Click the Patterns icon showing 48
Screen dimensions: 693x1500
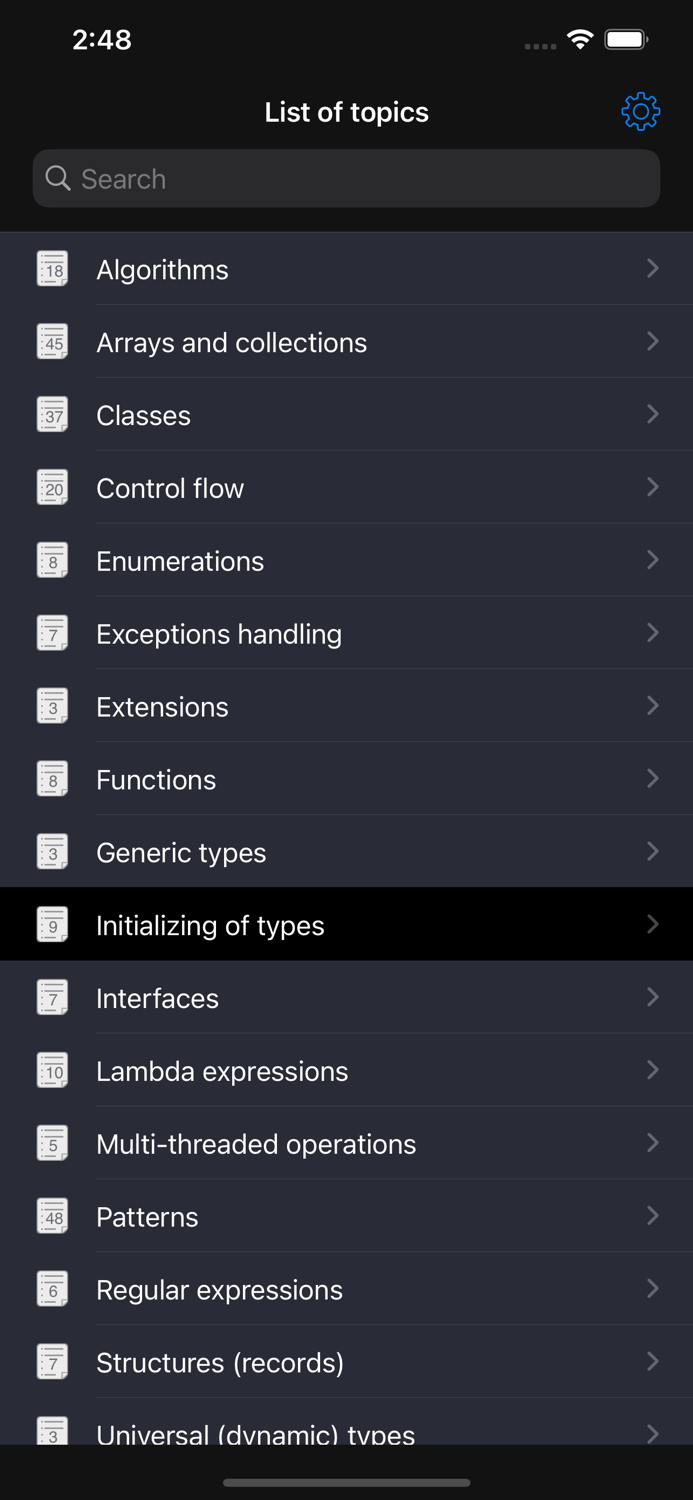tap(52, 1216)
